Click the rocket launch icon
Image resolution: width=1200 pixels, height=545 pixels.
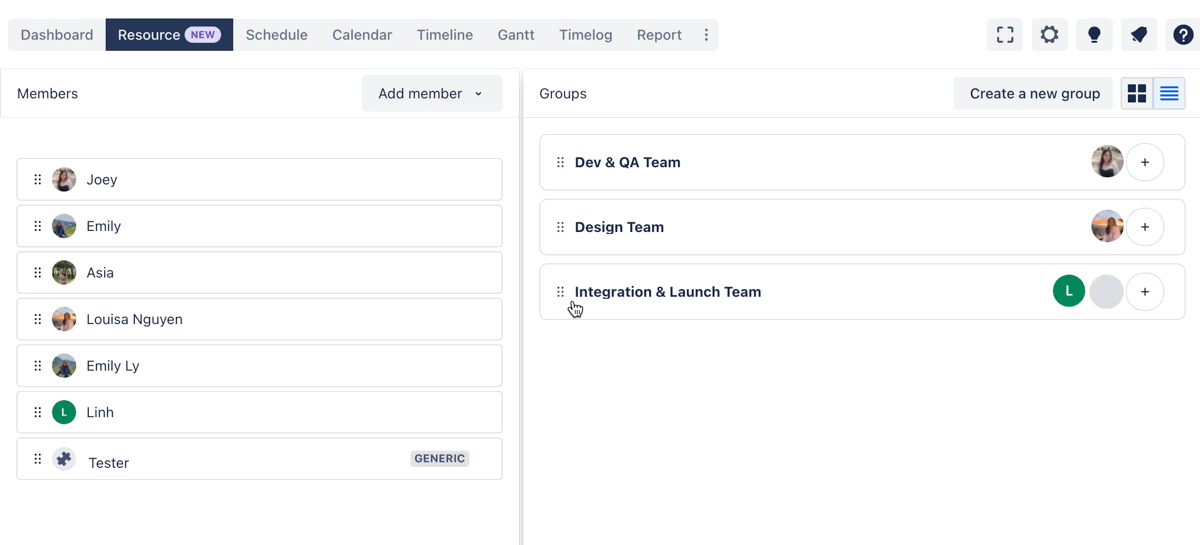(x=1139, y=35)
